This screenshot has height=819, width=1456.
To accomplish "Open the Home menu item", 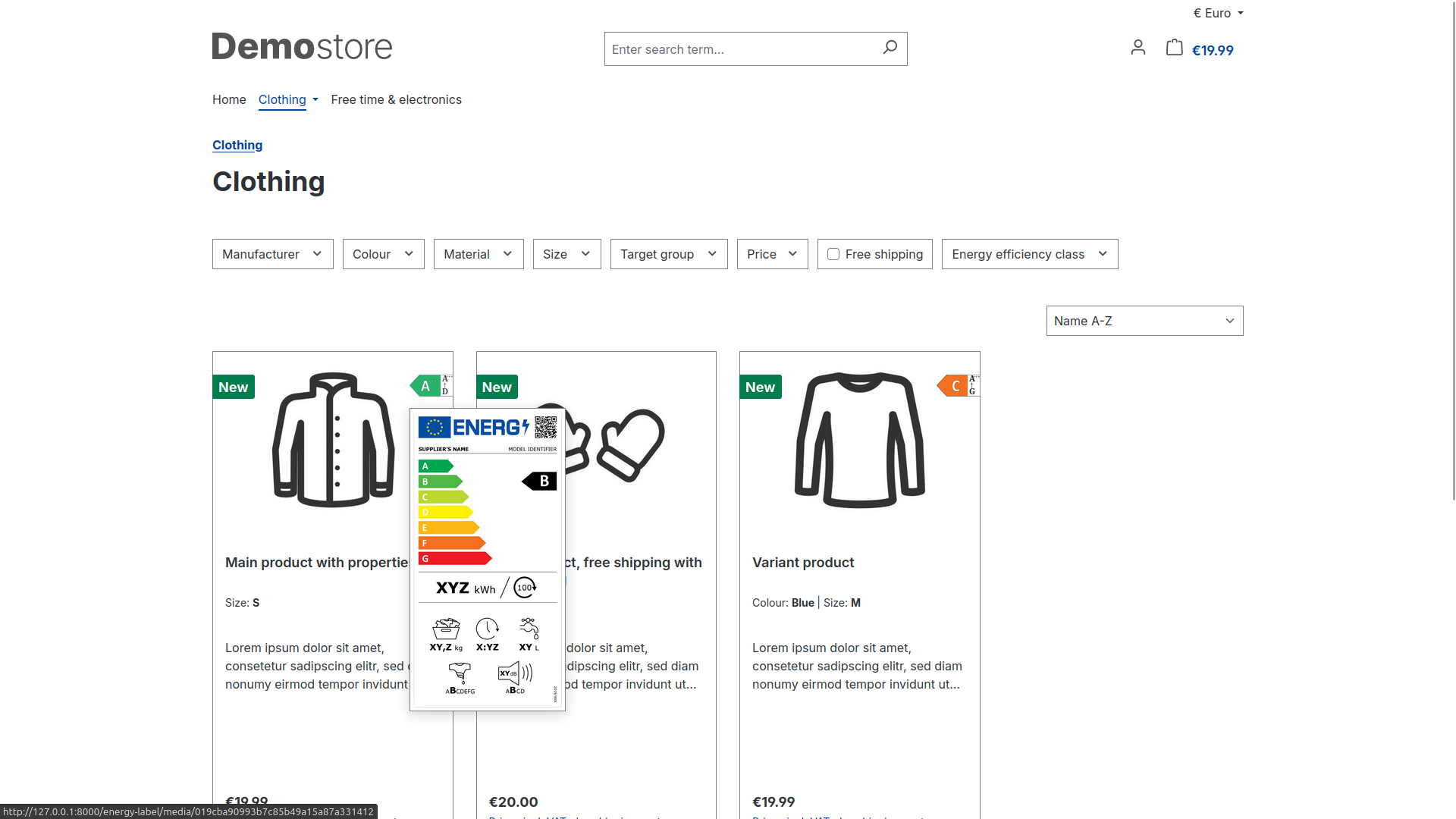I will (229, 99).
